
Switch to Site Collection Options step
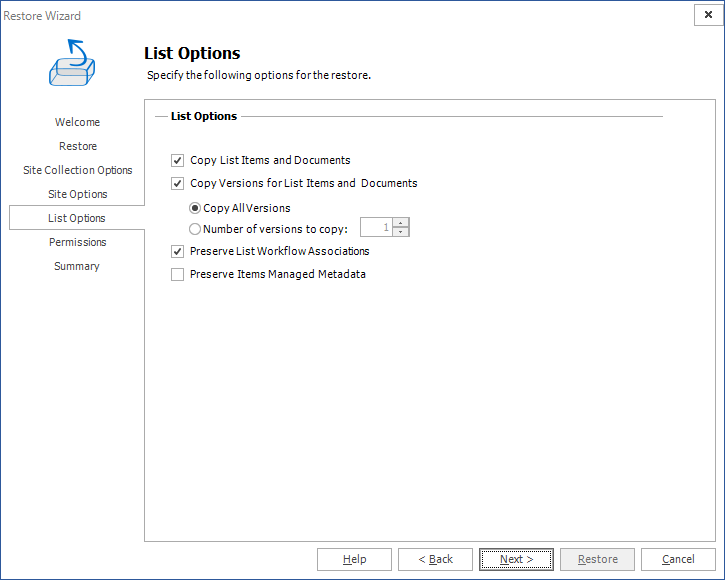point(77,170)
